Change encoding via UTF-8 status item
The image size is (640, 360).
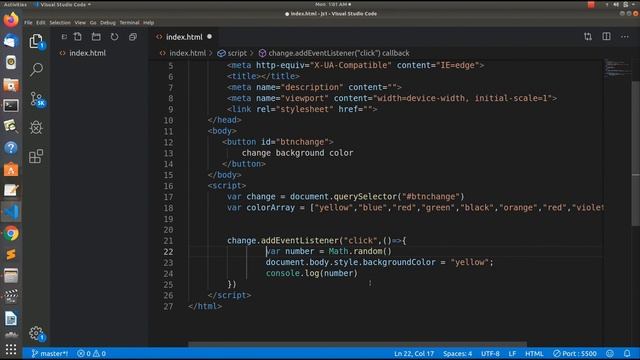(490, 353)
